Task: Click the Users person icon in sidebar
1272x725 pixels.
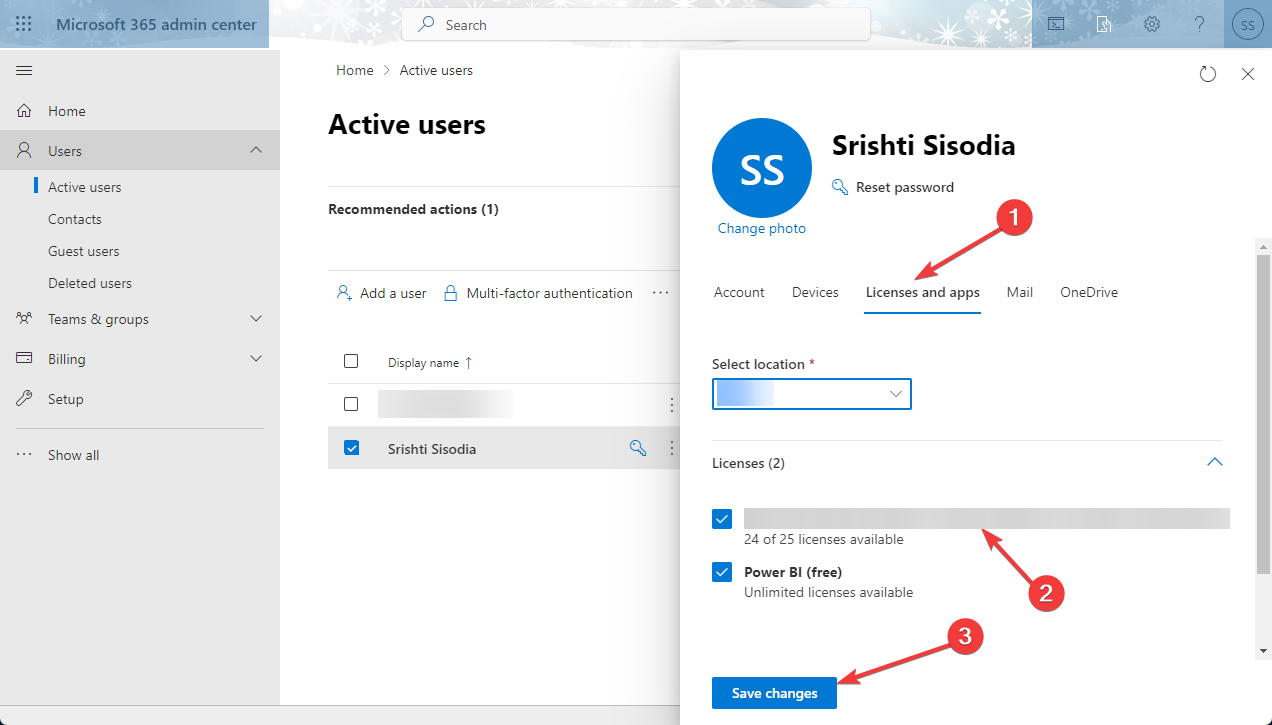Action: click(25, 151)
